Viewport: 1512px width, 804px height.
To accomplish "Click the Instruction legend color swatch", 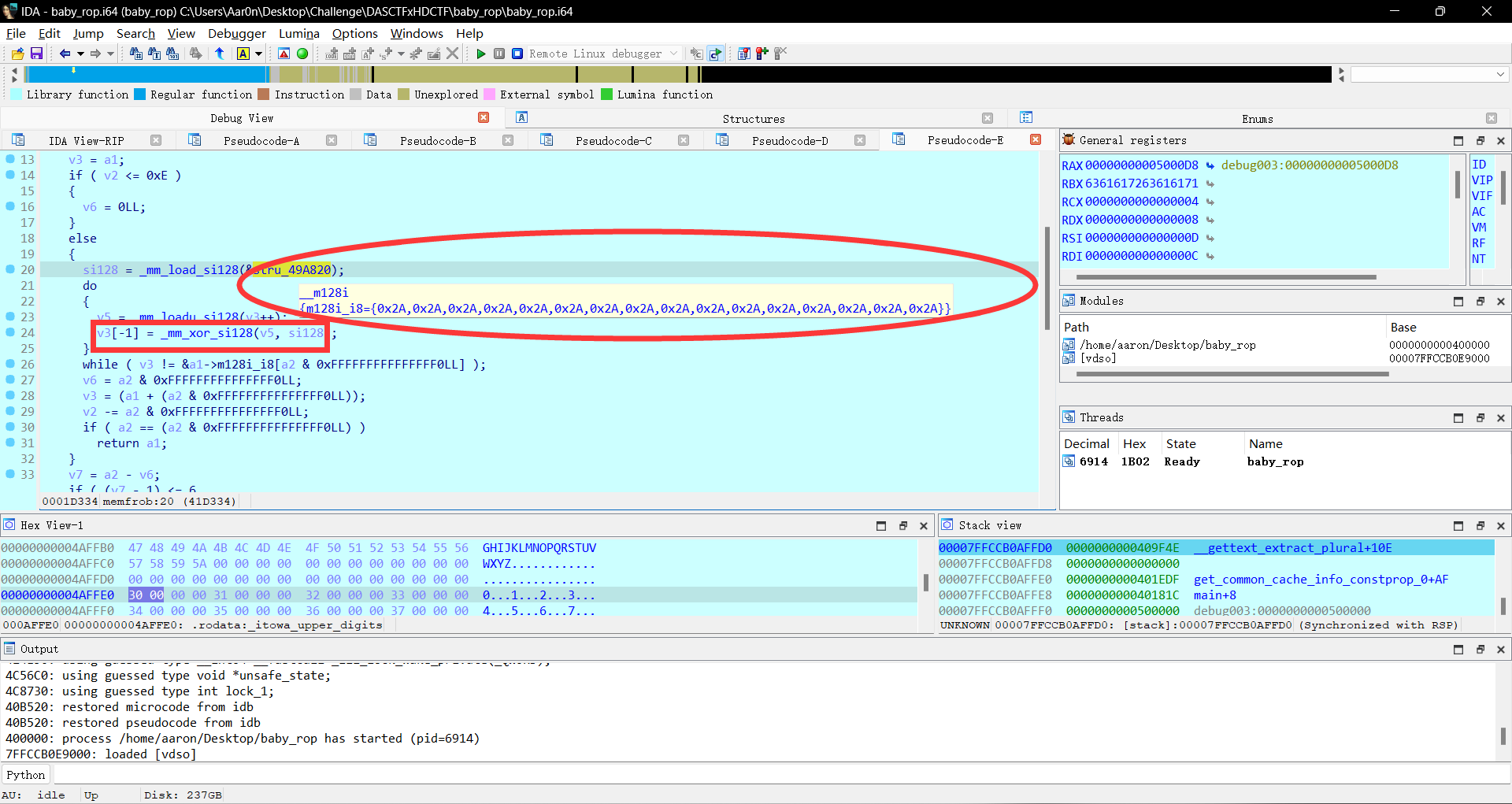I will [x=264, y=94].
